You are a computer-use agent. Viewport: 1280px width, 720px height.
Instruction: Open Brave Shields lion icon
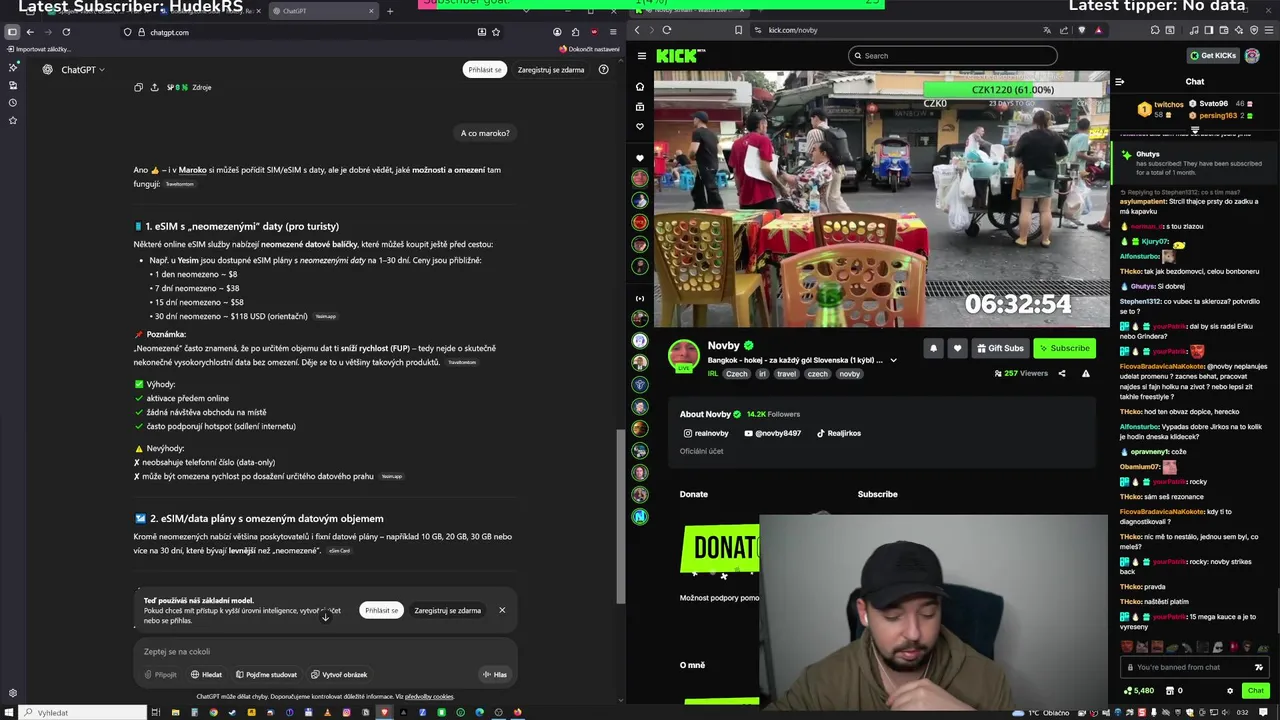coord(1081,30)
